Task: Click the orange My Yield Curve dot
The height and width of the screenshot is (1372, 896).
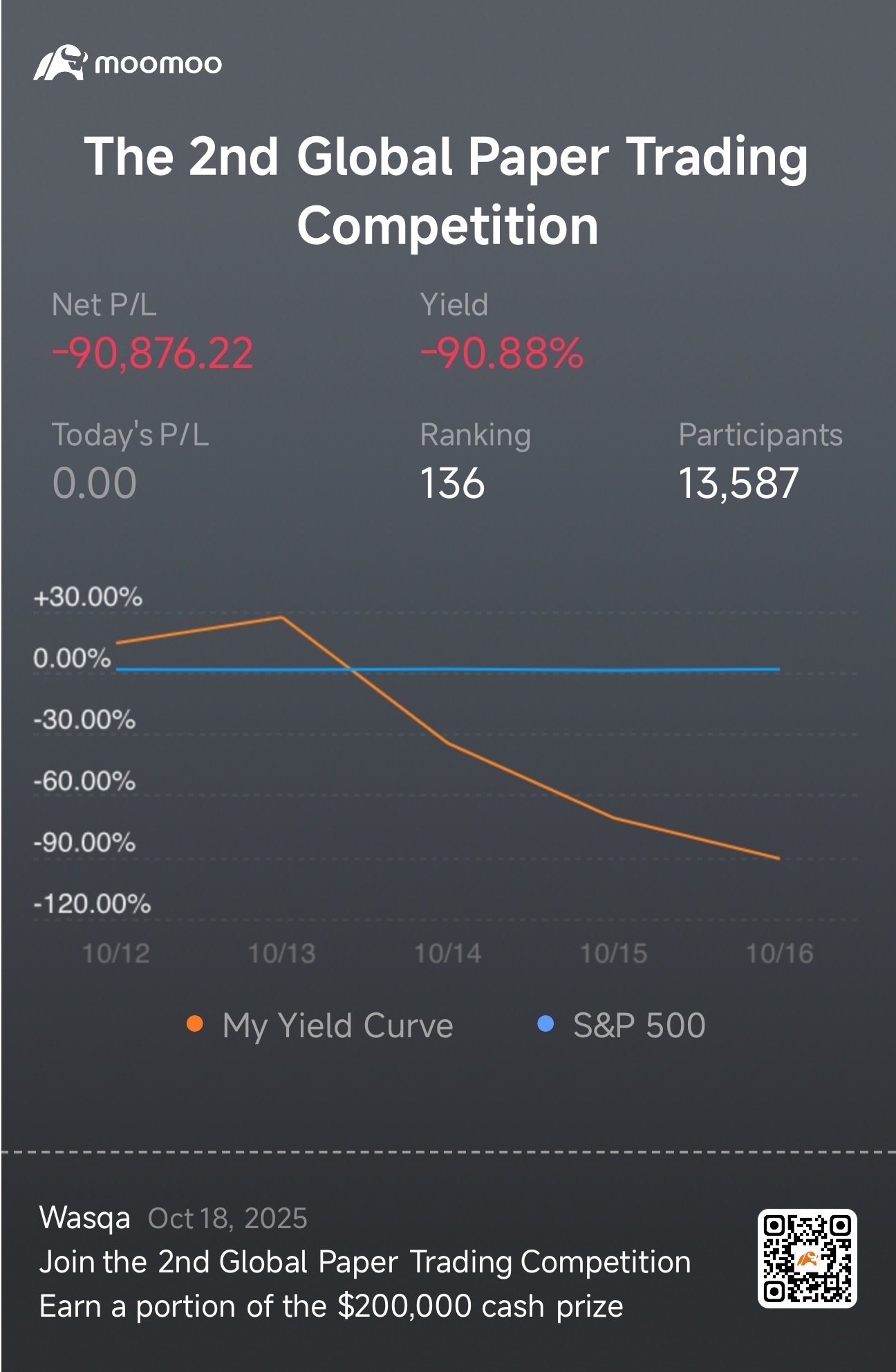Action: 195,1024
